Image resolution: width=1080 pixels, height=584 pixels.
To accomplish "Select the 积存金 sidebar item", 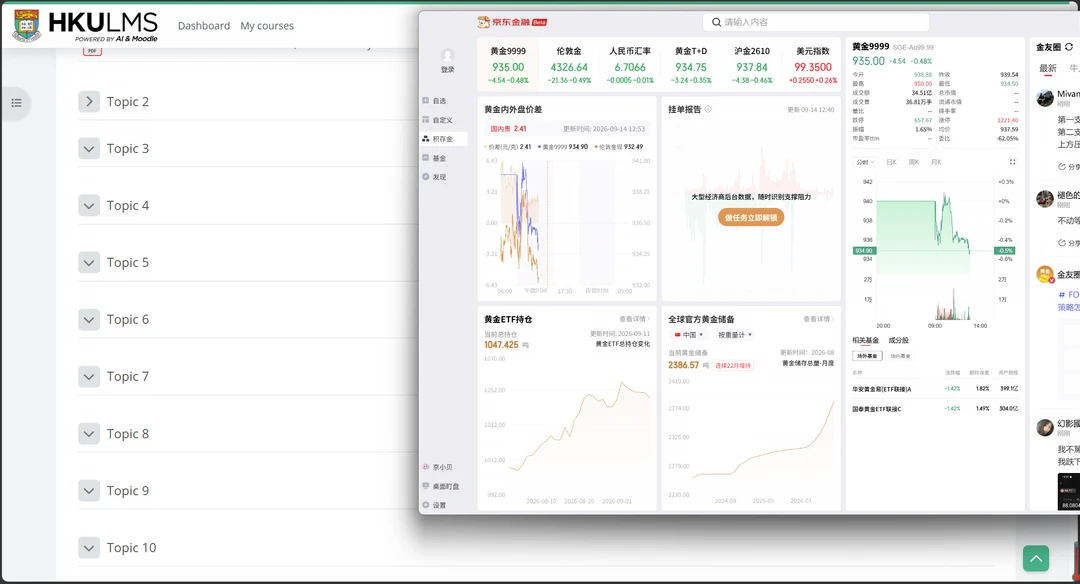I will pyautogui.click(x=444, y=138).
